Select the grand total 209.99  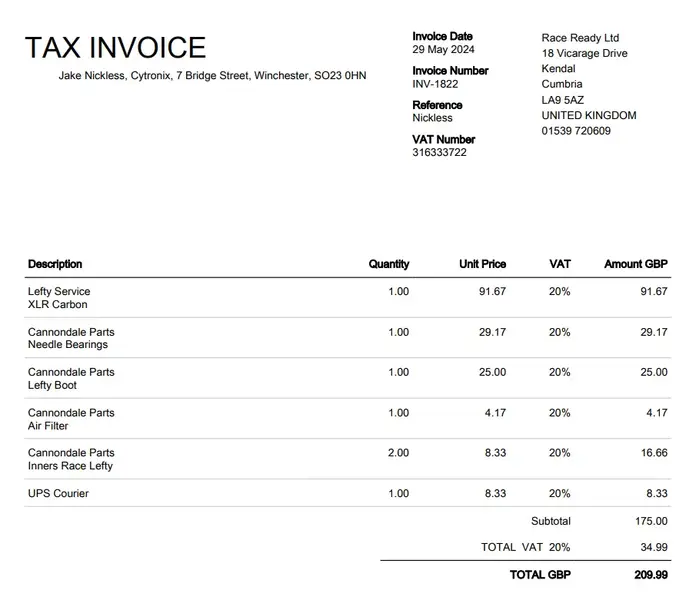(651, 575)
